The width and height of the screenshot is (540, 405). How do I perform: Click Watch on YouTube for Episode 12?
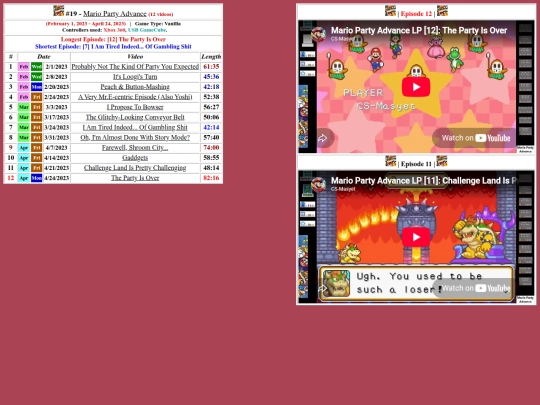(476, 138)
